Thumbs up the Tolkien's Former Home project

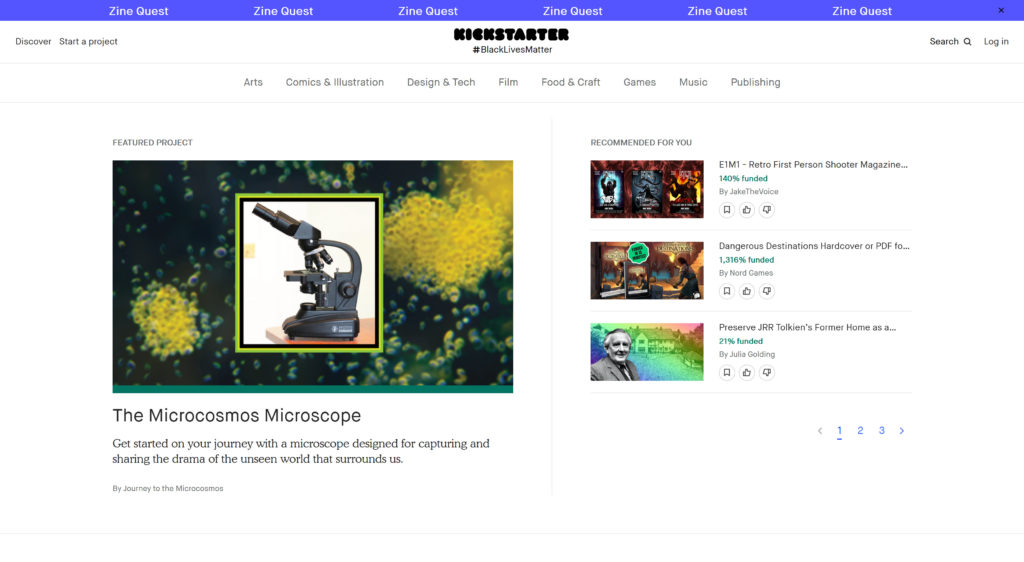pos(746,373)
